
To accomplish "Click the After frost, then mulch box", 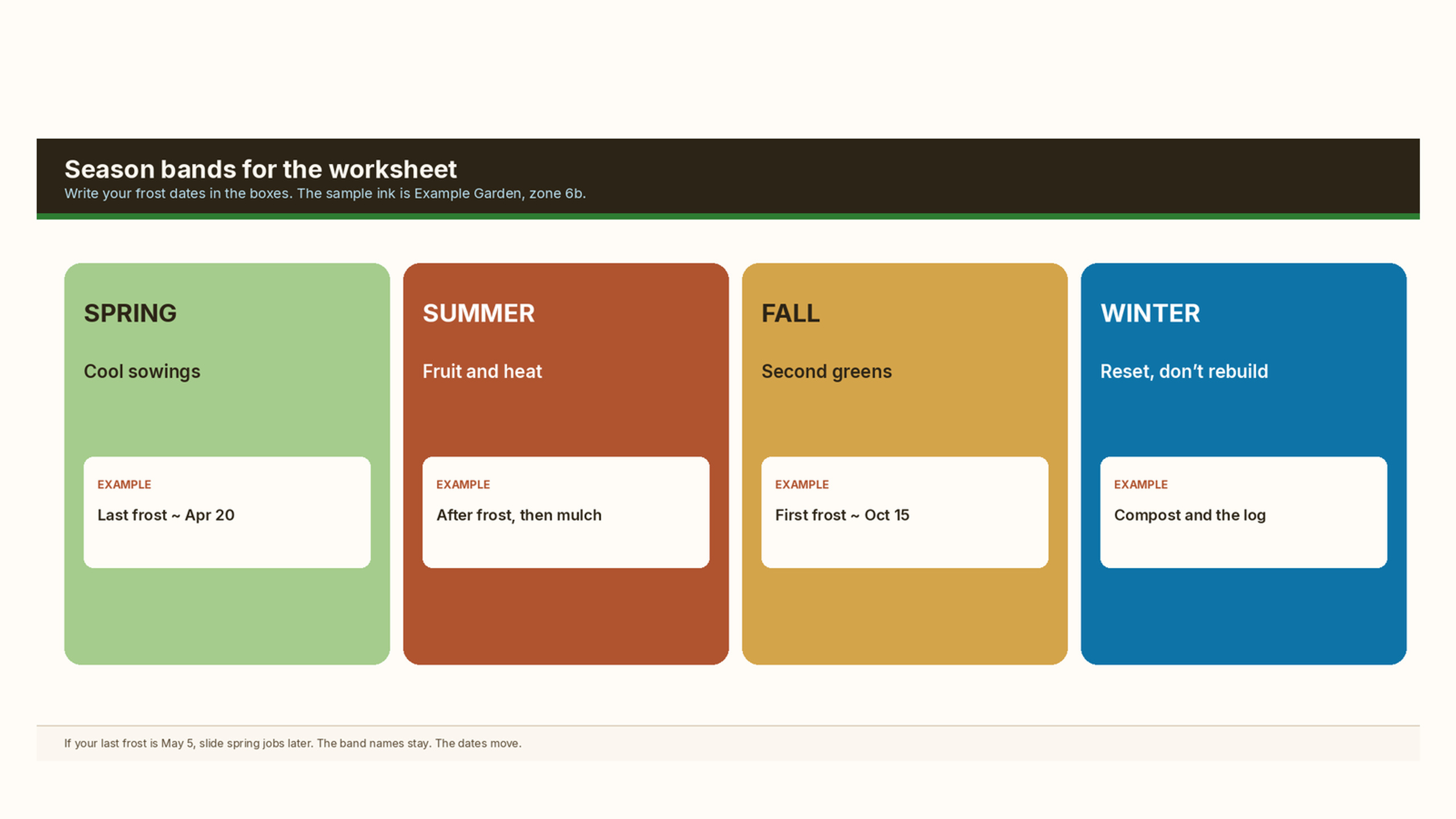I will click(566, 512).
